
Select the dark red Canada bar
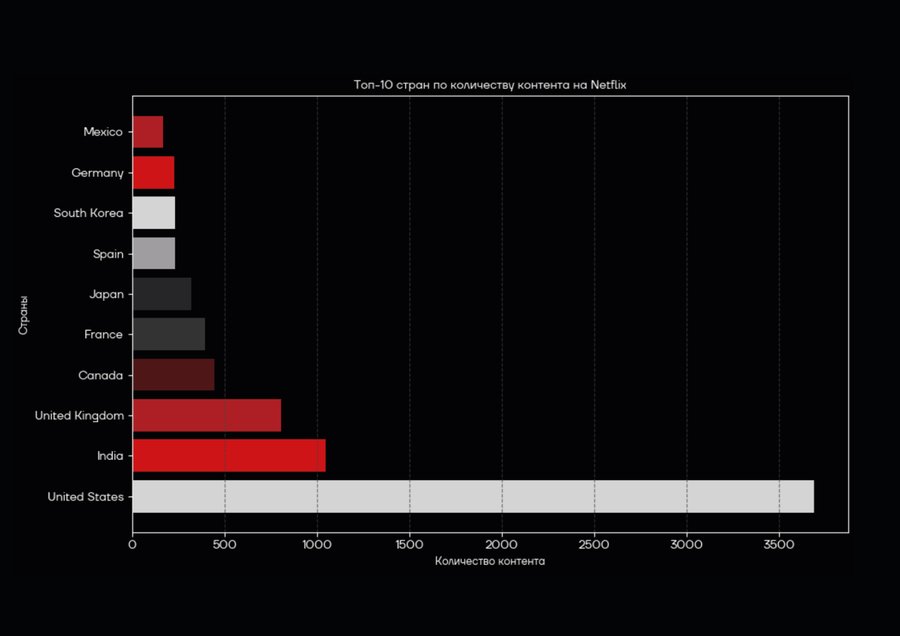174,375
